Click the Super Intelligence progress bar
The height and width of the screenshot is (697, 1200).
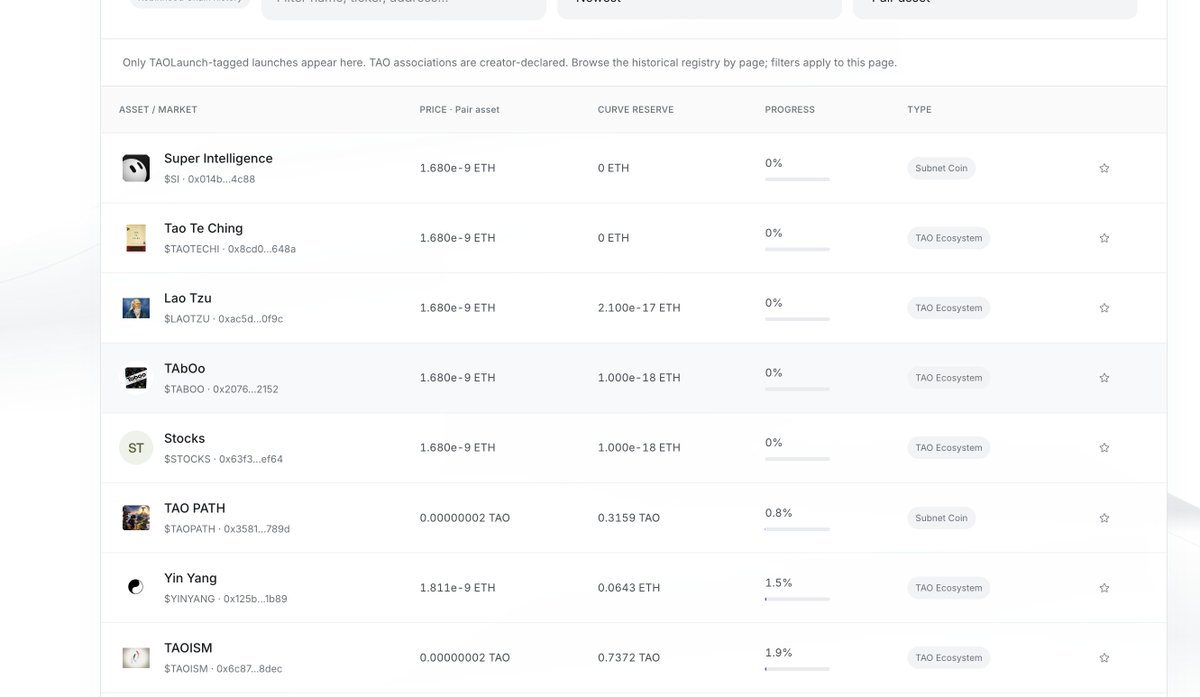tap(797, 179)
